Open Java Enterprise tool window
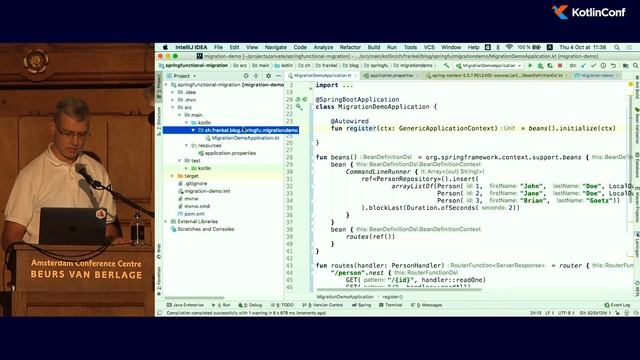The width and height of the screenshot is (640, 360). click(185, 305)
